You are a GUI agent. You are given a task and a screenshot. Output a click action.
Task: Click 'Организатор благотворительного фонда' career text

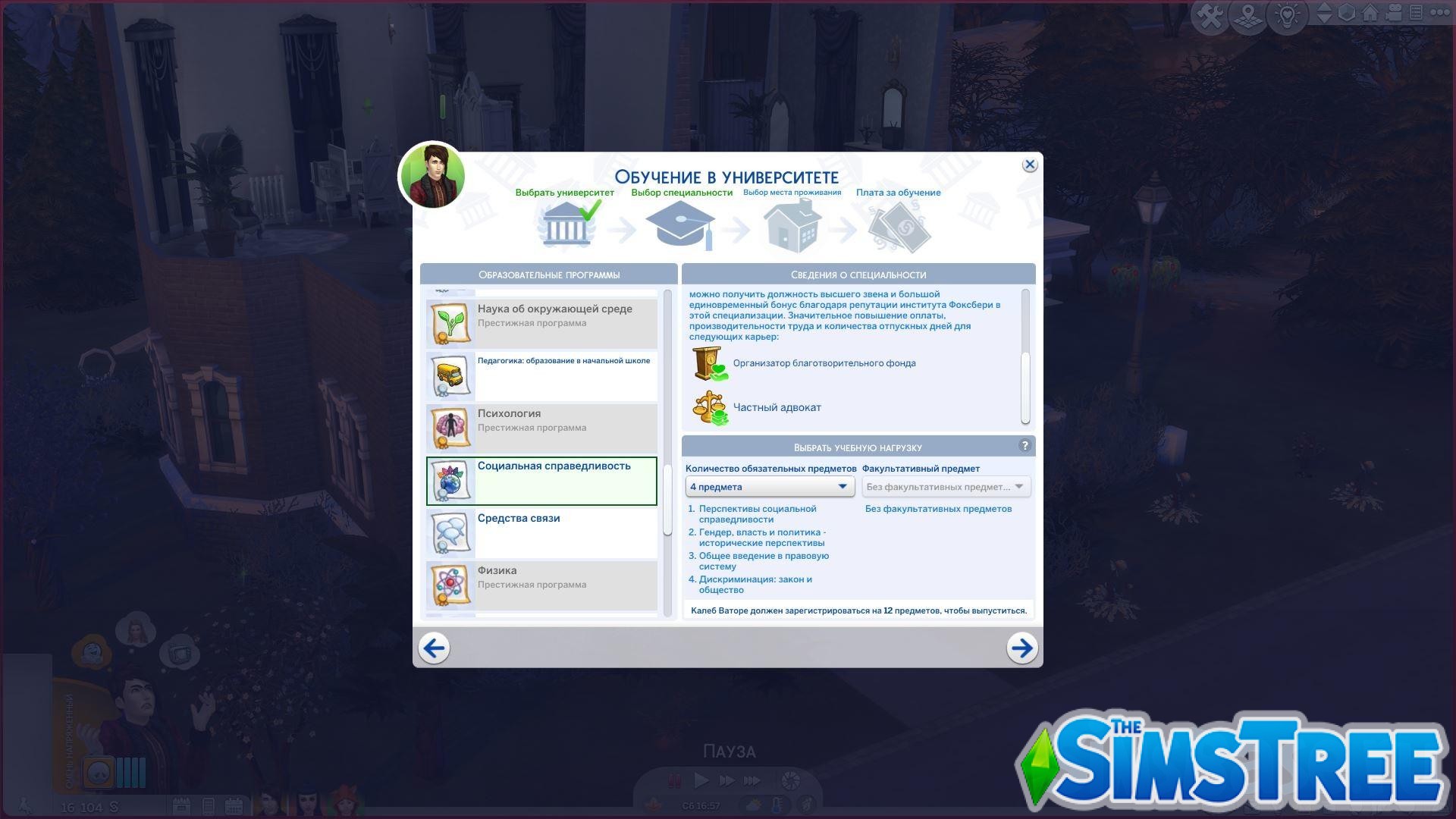824,363
